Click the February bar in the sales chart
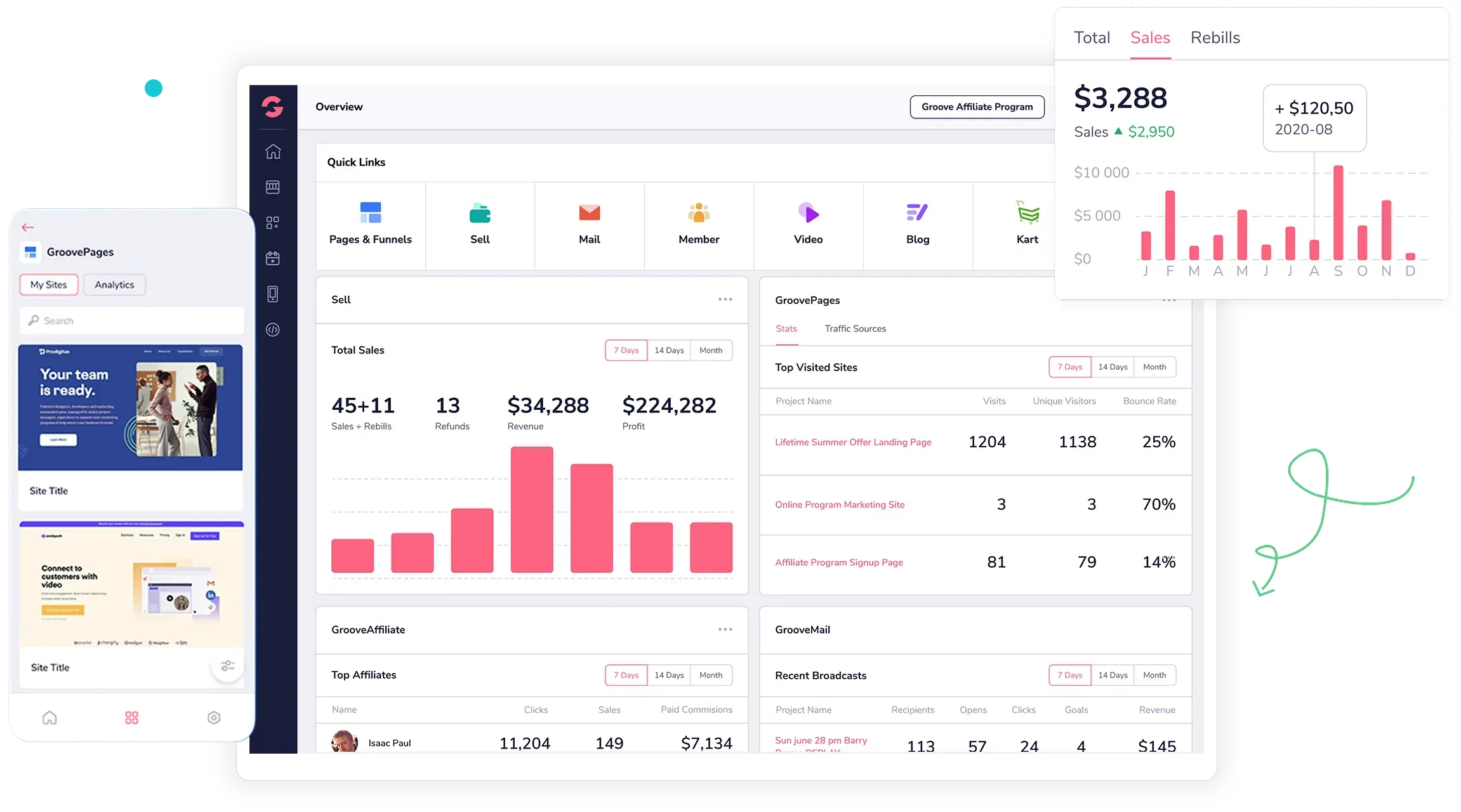Screen dimensions: 1461x812 (x=1170, y=225)
